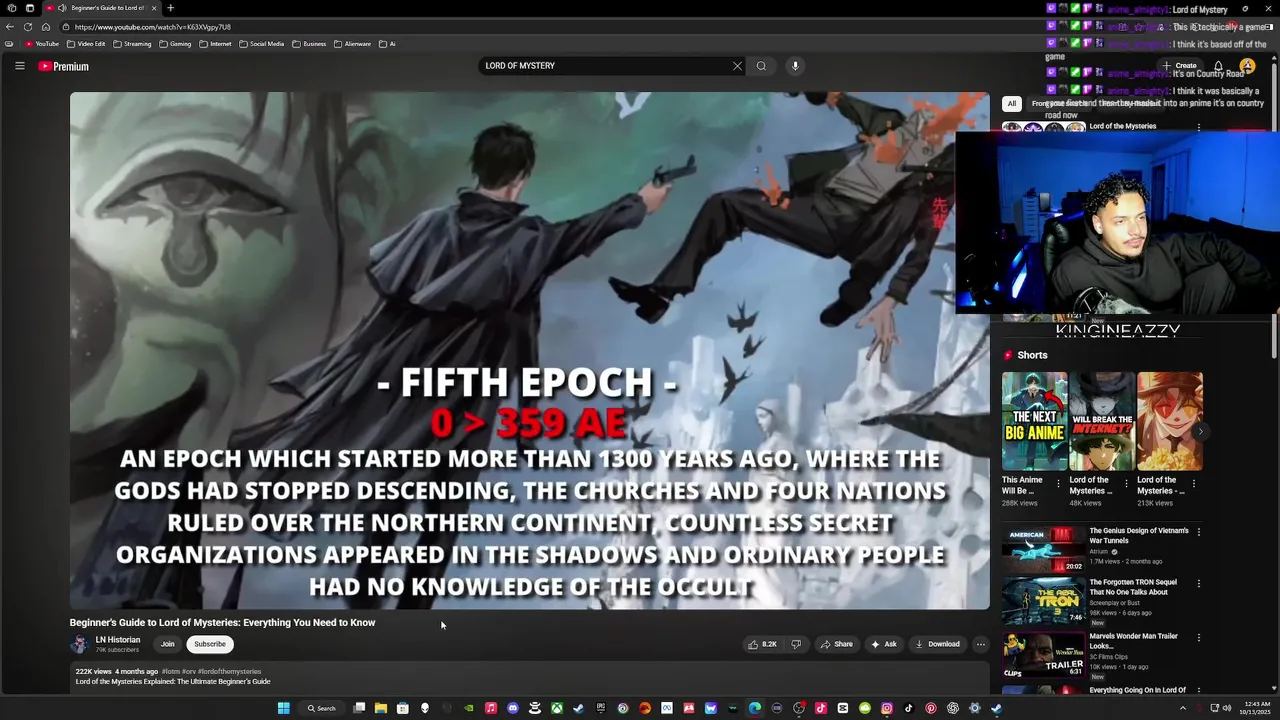Open LN Historian channel avatar
Viewport: 1280px width, 720px height.
click(79, 644)
